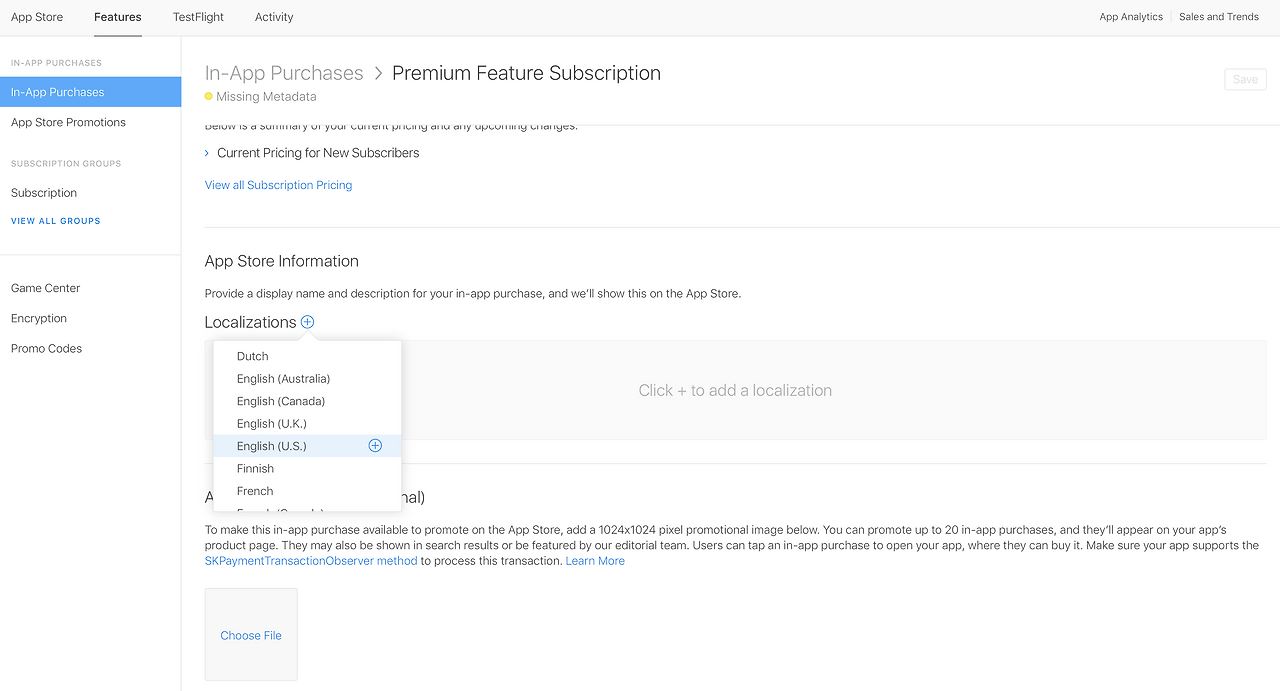
Task: Open View all Subscription Pricing link
Action: tap(278, 185)
